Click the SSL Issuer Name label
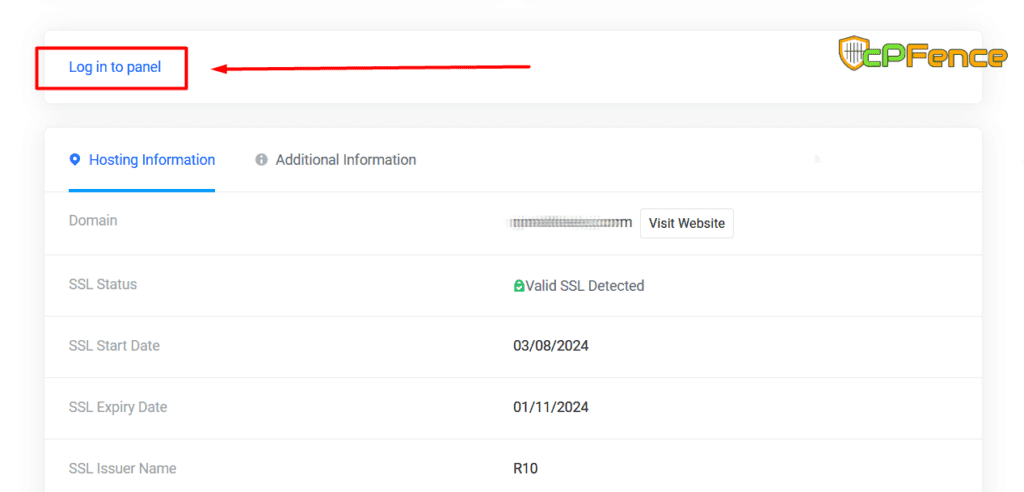The image size is (1024, 492). pos(123,468)
